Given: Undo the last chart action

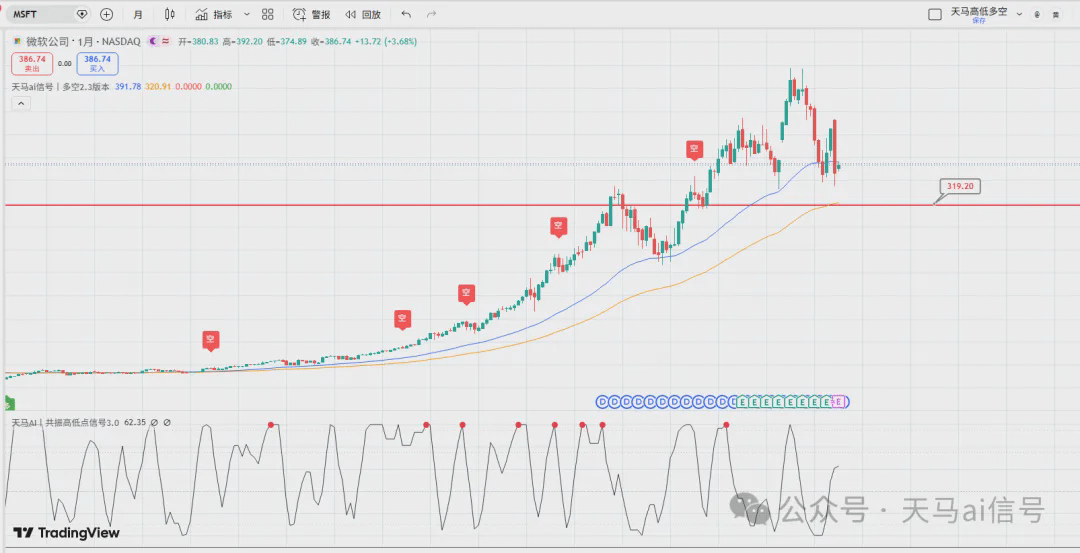Looking at the screenshot, I should tap(406, 14).
